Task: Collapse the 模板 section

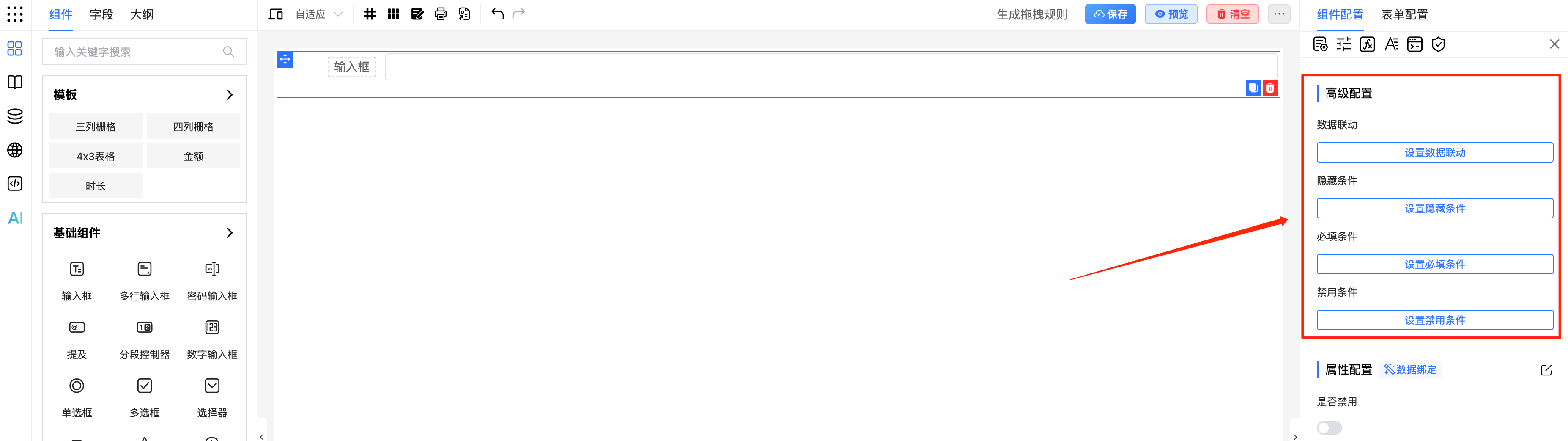Action: (x=230, y=95)
